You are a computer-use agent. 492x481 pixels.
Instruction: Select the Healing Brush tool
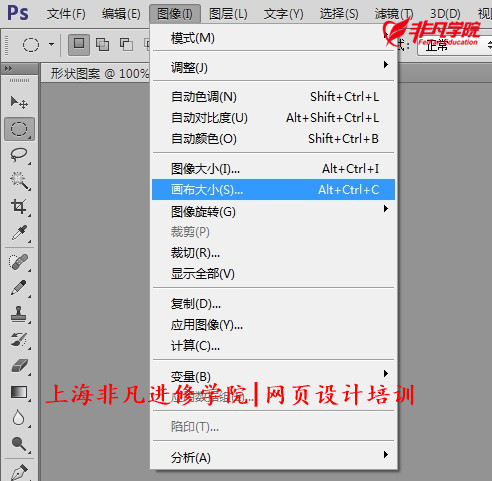[19, 262]
